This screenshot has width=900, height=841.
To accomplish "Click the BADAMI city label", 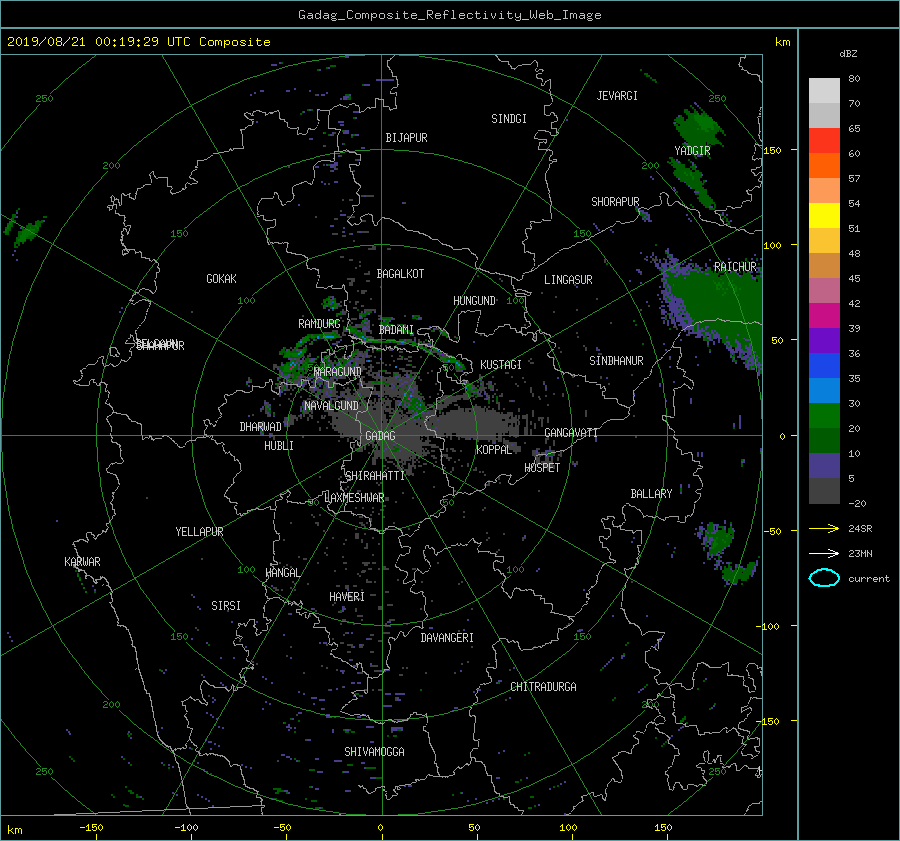I will pos(396,330).
